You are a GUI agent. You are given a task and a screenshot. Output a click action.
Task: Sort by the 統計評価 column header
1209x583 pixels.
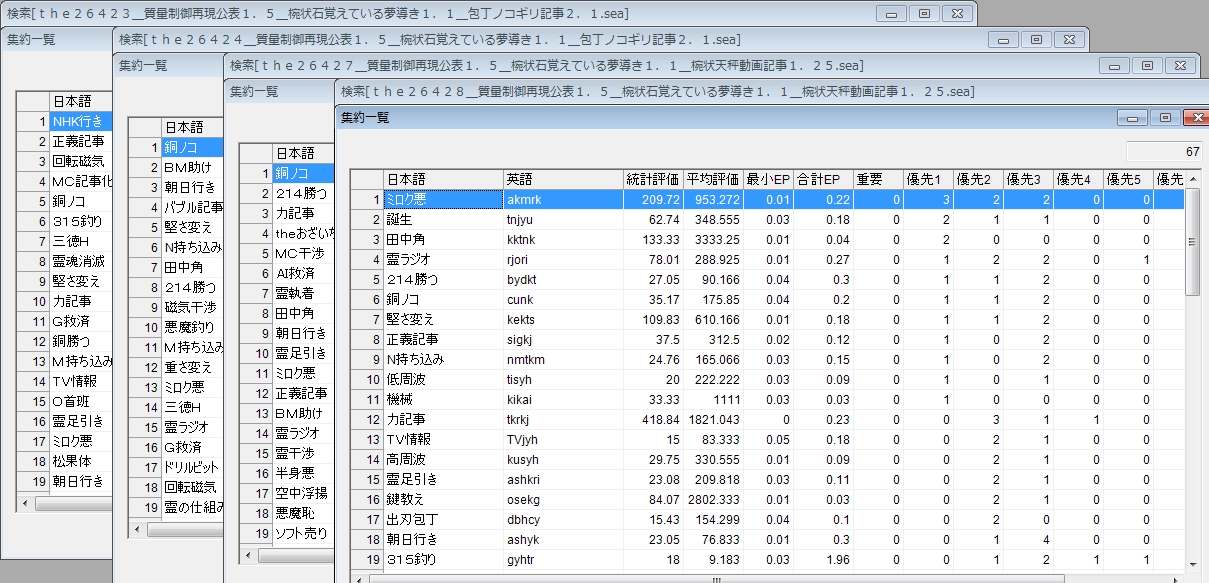pyautogui.click(x=653, y=179)
